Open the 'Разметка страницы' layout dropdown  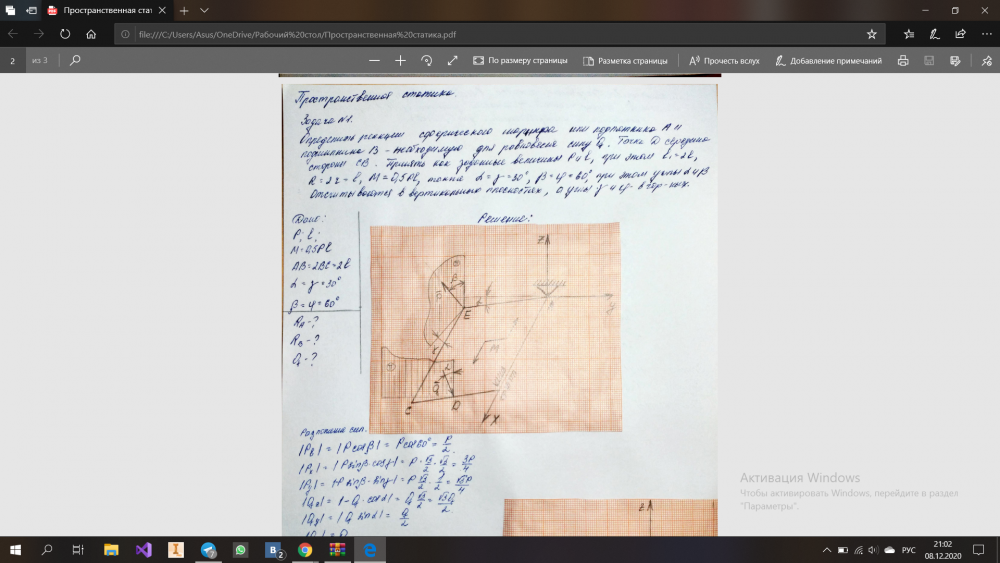tap(625, 60)
